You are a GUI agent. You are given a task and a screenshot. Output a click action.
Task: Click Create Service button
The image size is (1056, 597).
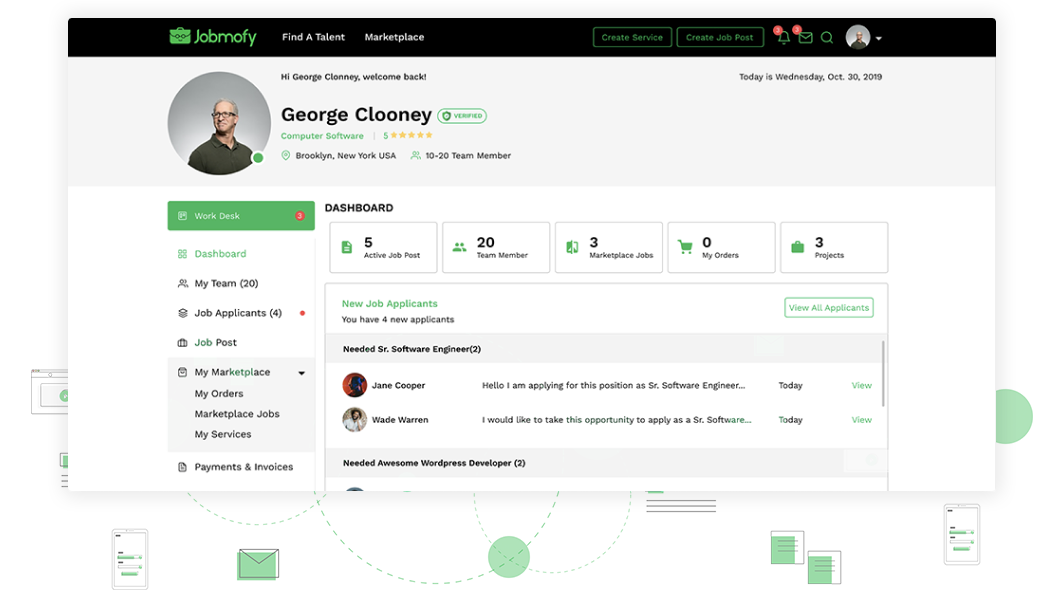(x=632, y=37)
